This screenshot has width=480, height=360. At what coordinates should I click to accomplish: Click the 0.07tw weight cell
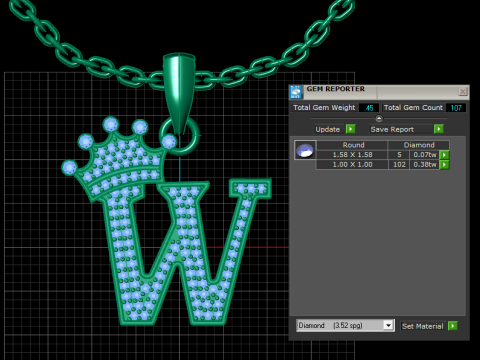click(425, 155)
